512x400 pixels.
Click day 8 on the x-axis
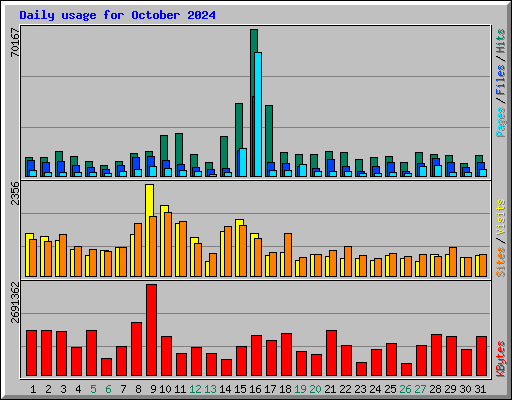138,389
